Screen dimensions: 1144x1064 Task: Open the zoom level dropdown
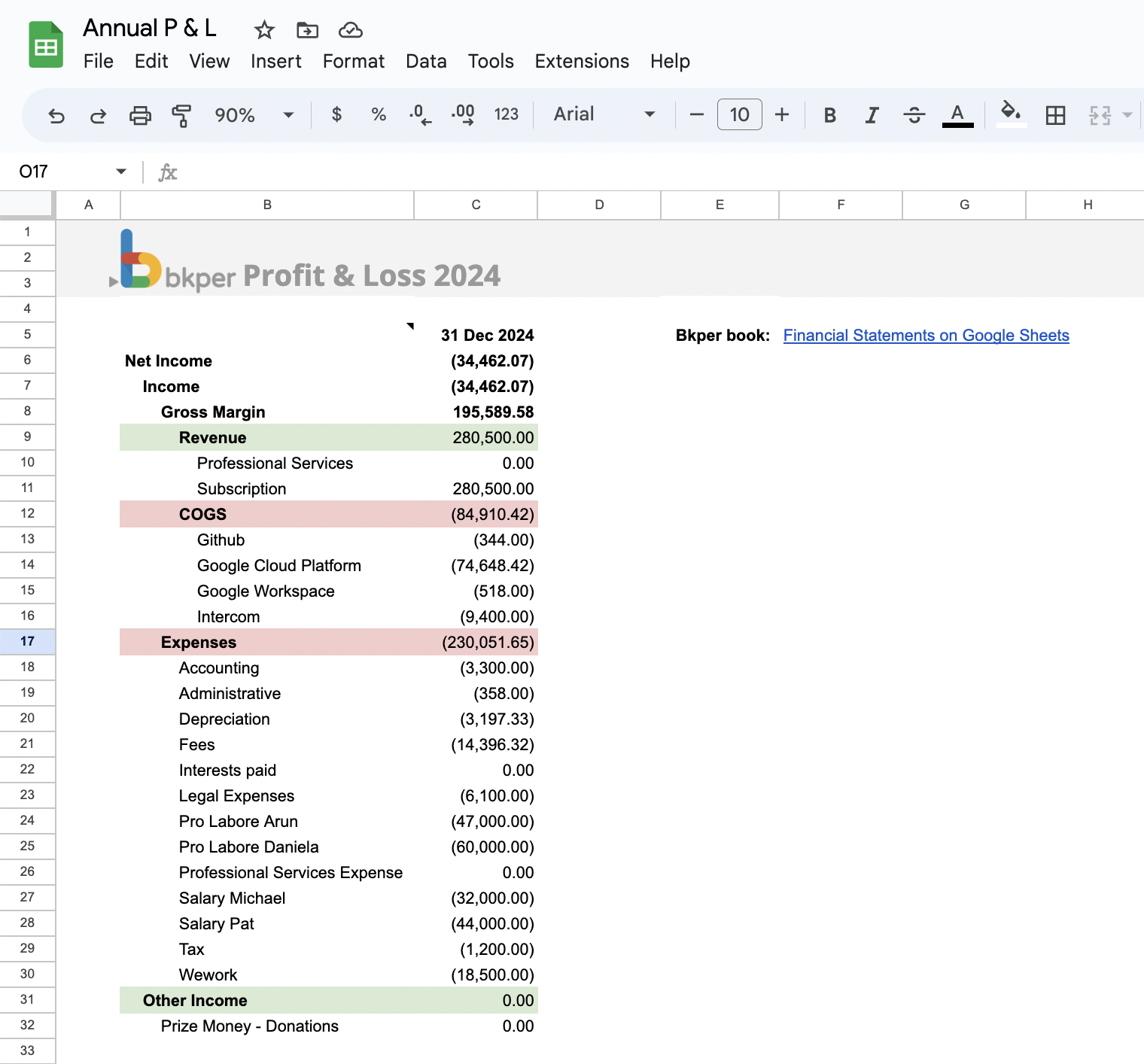coord(288,114)
